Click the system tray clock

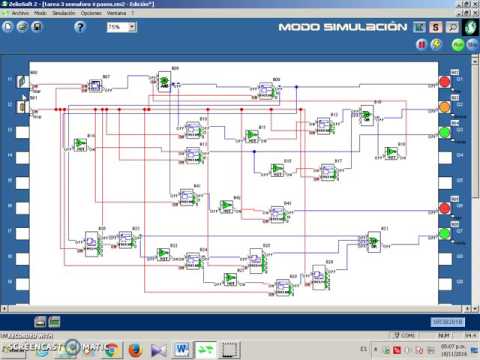point(453,350)
